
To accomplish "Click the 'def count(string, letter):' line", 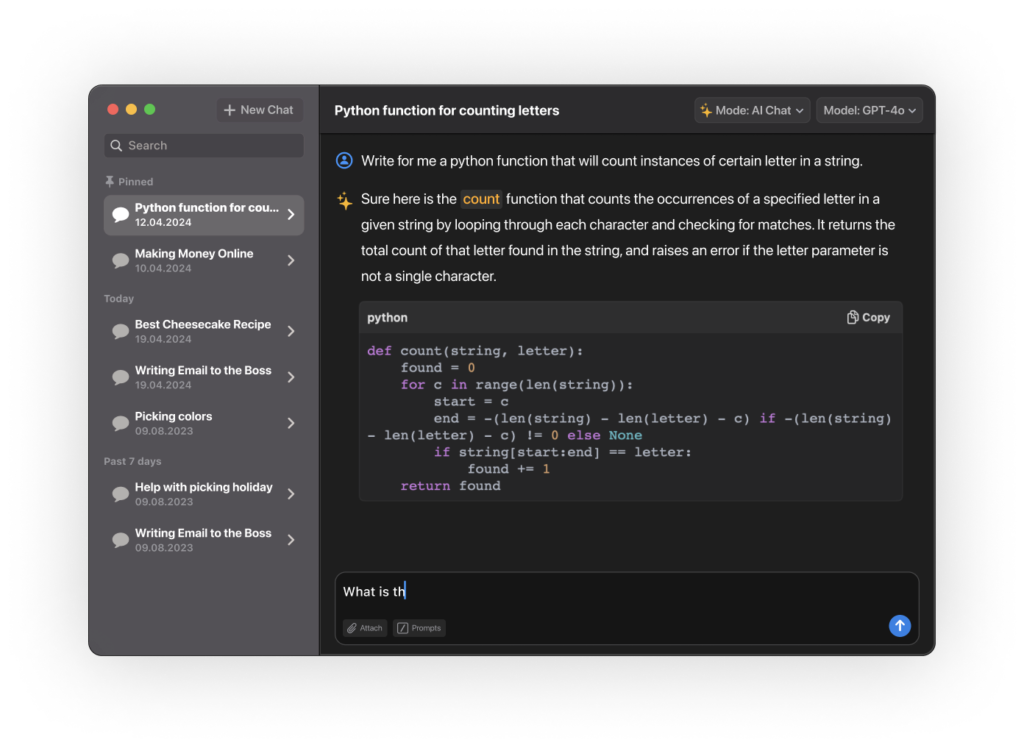I will [x=475, y=351].
